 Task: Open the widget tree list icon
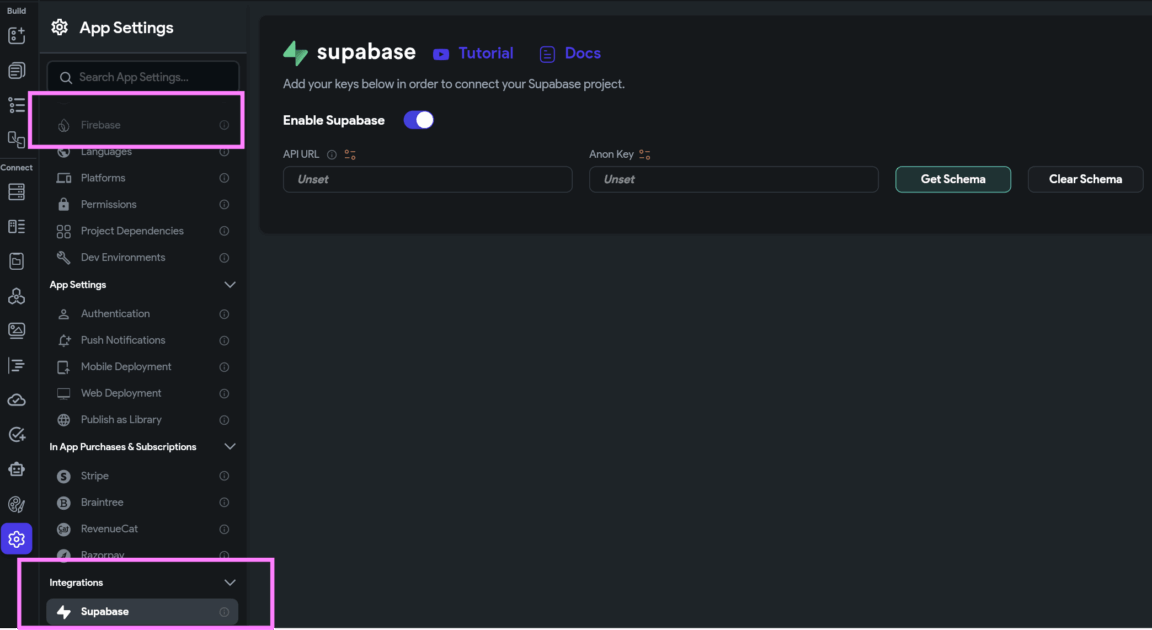point(16,105)
